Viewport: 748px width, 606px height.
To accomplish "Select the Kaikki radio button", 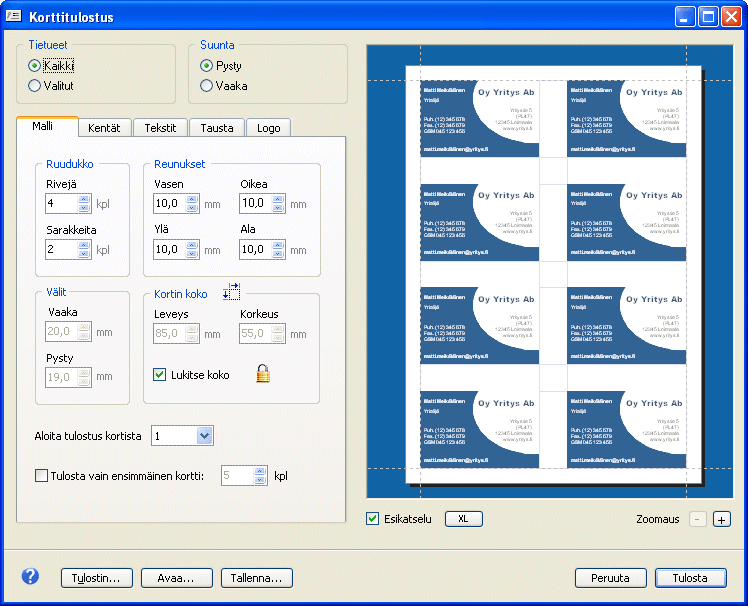I will [x=35, y=66].
